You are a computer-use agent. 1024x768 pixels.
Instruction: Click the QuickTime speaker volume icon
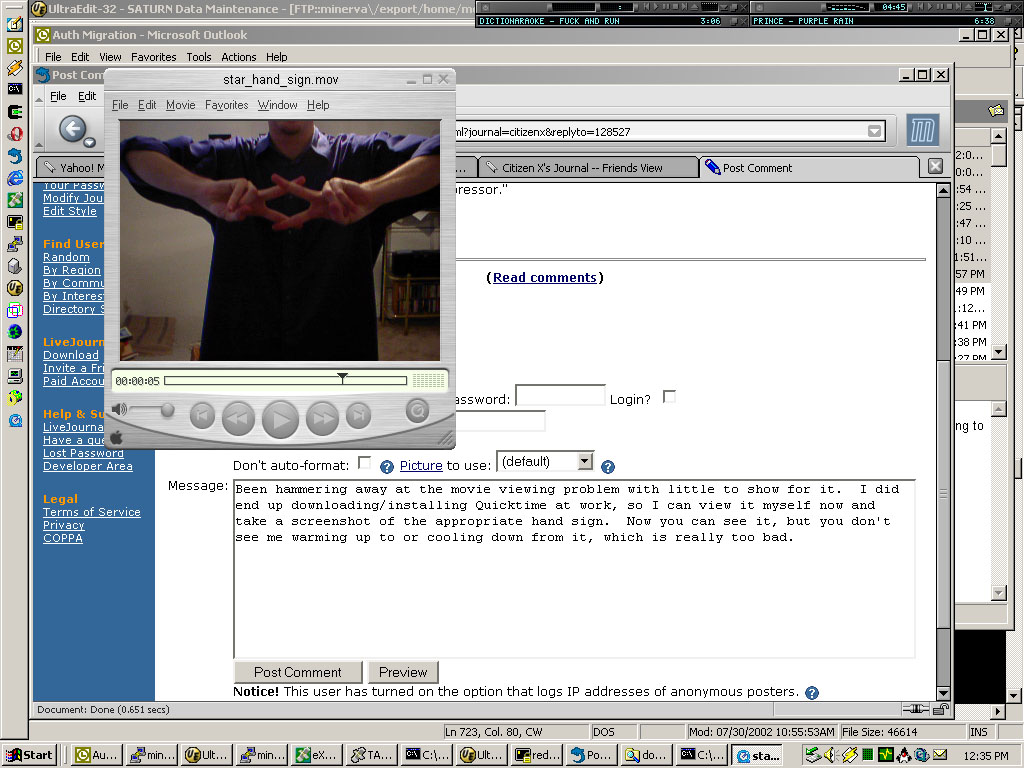pyautogui.click(x=119, y=409)
